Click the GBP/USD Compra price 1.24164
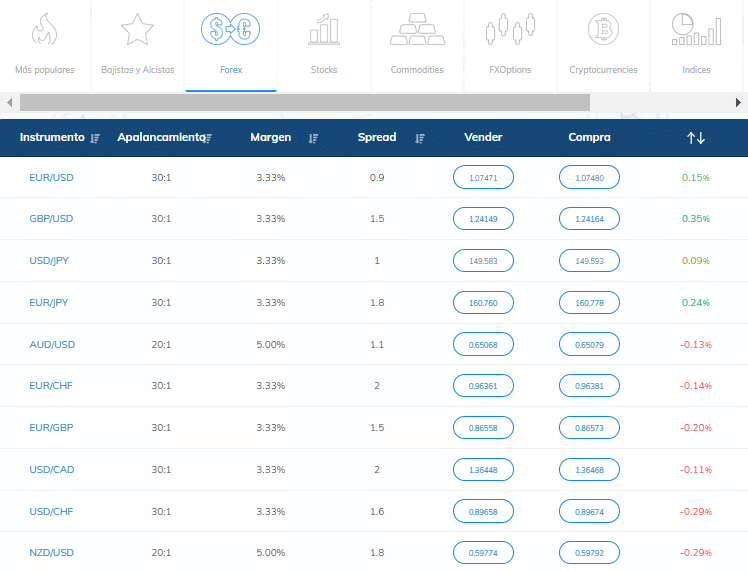Screen dimensions: 748x573 pyautogui.click(x=589, y=219)
